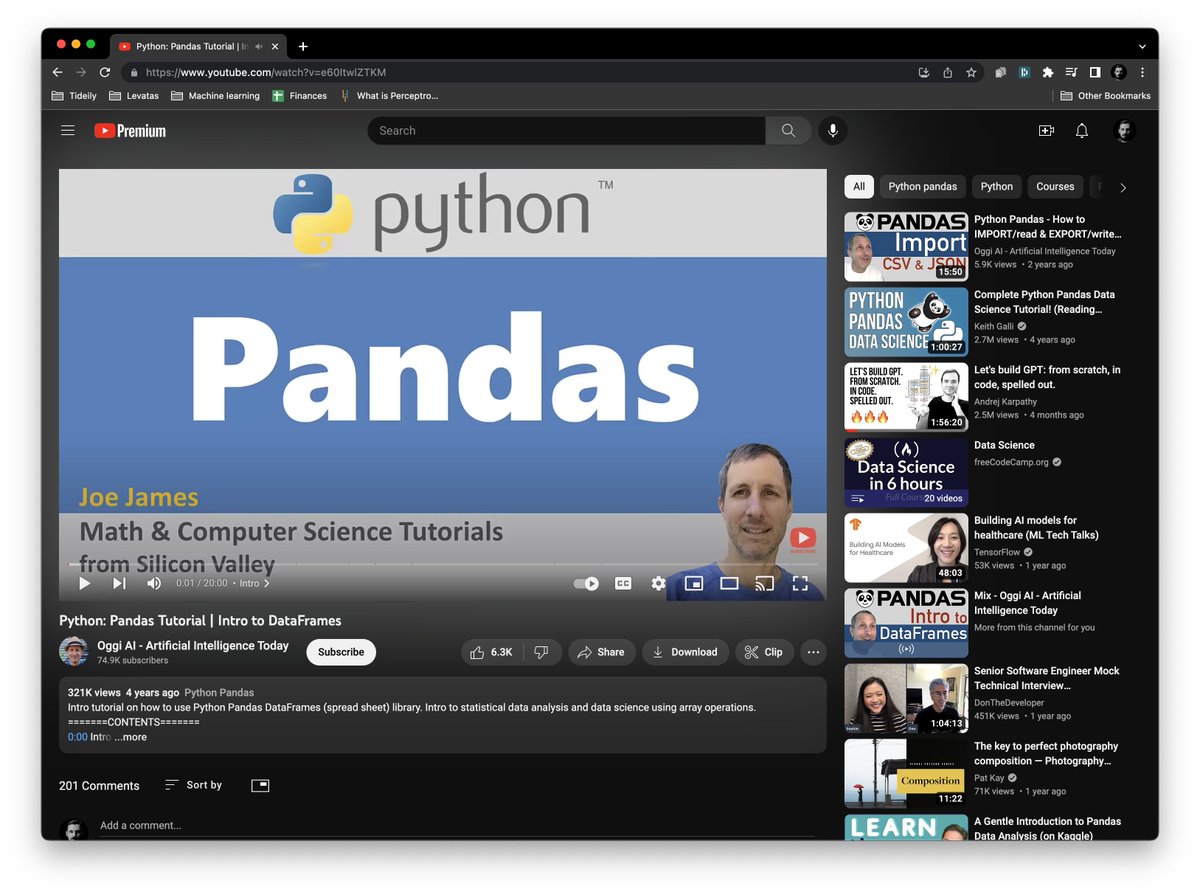
Task: Click the address bar URL
Action: click(266, 72)
